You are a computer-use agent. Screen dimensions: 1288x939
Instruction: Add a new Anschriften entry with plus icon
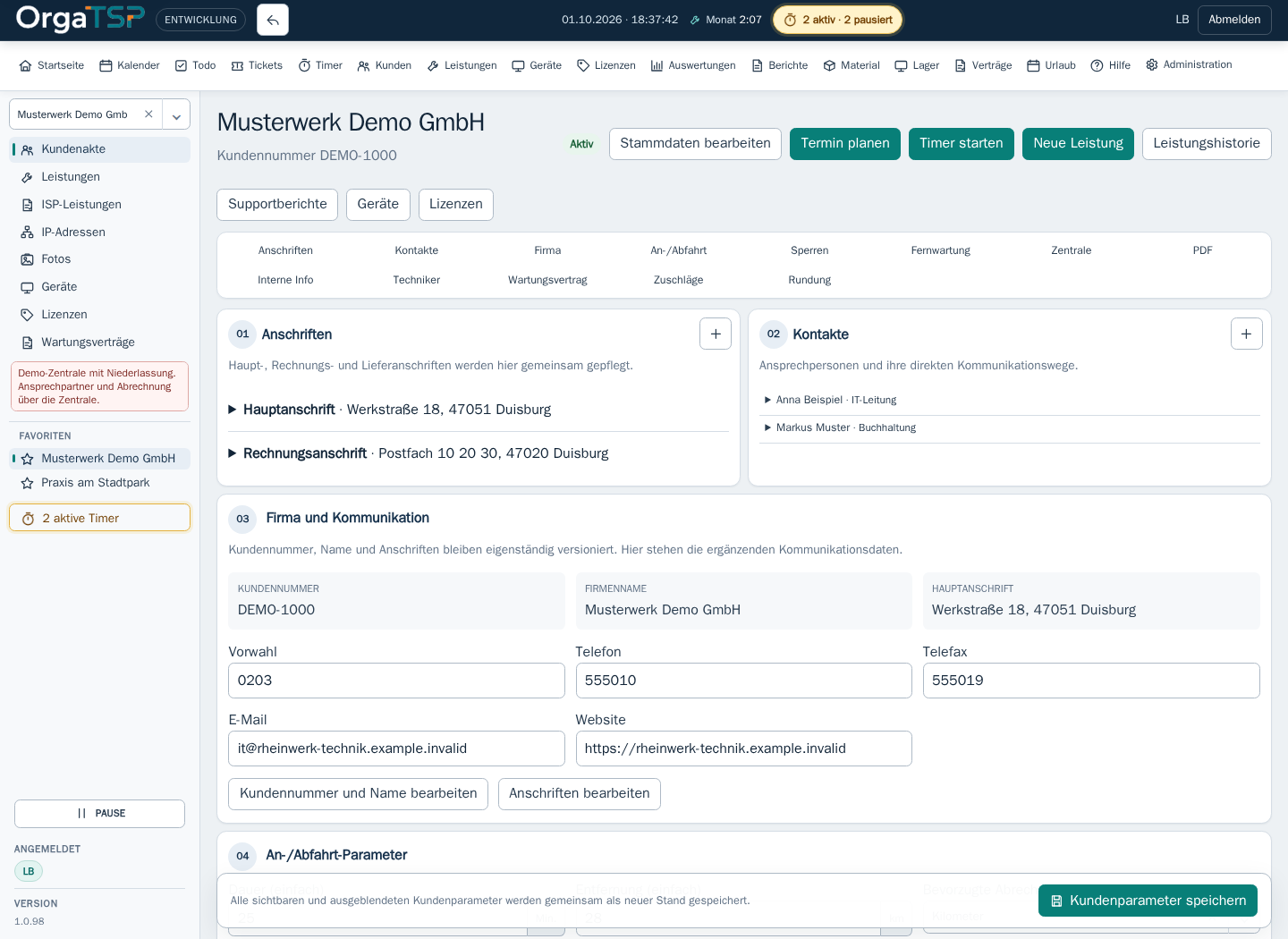716,334
